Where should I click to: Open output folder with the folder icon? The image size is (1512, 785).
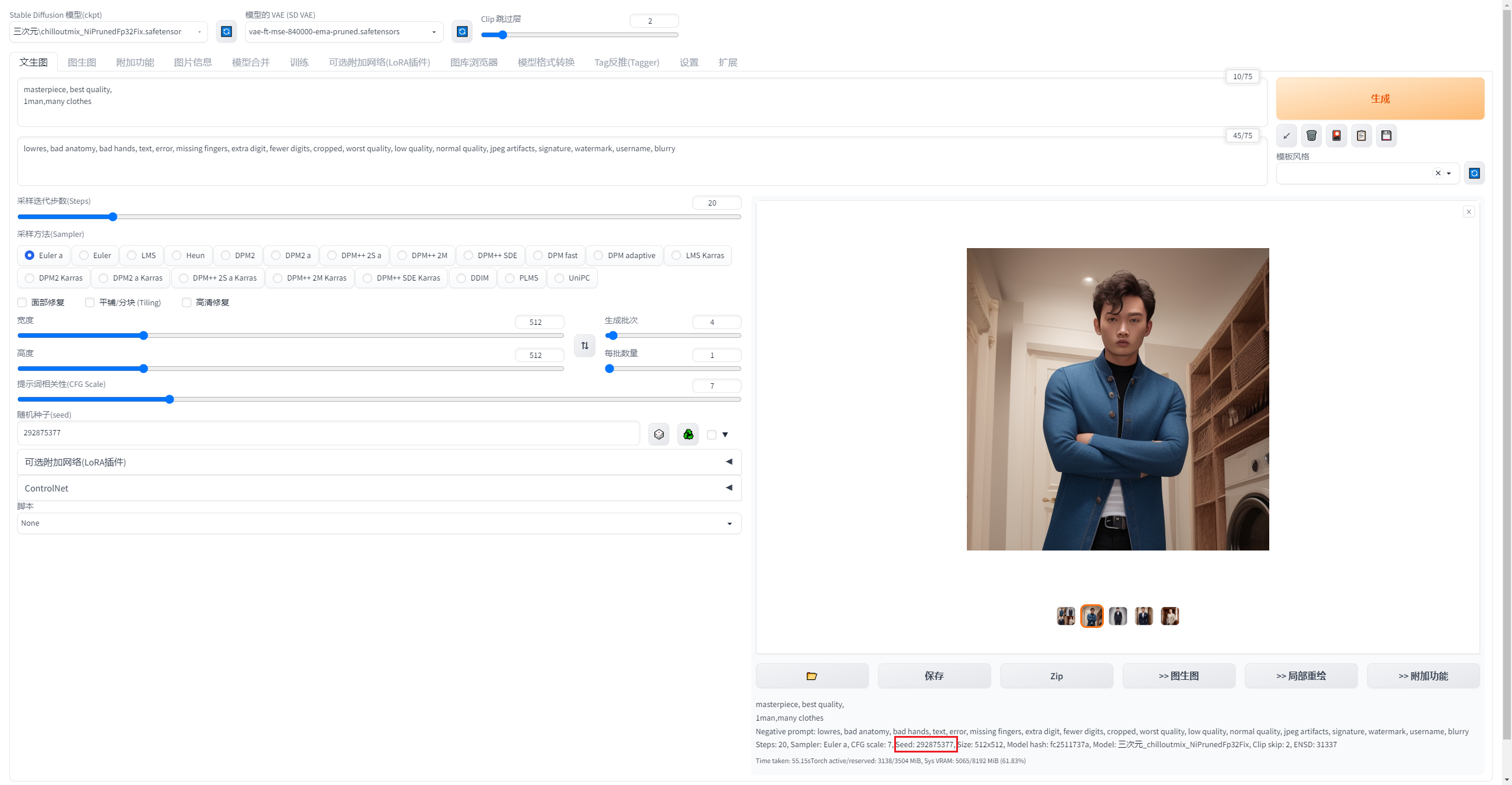click(x=812, y=676)
